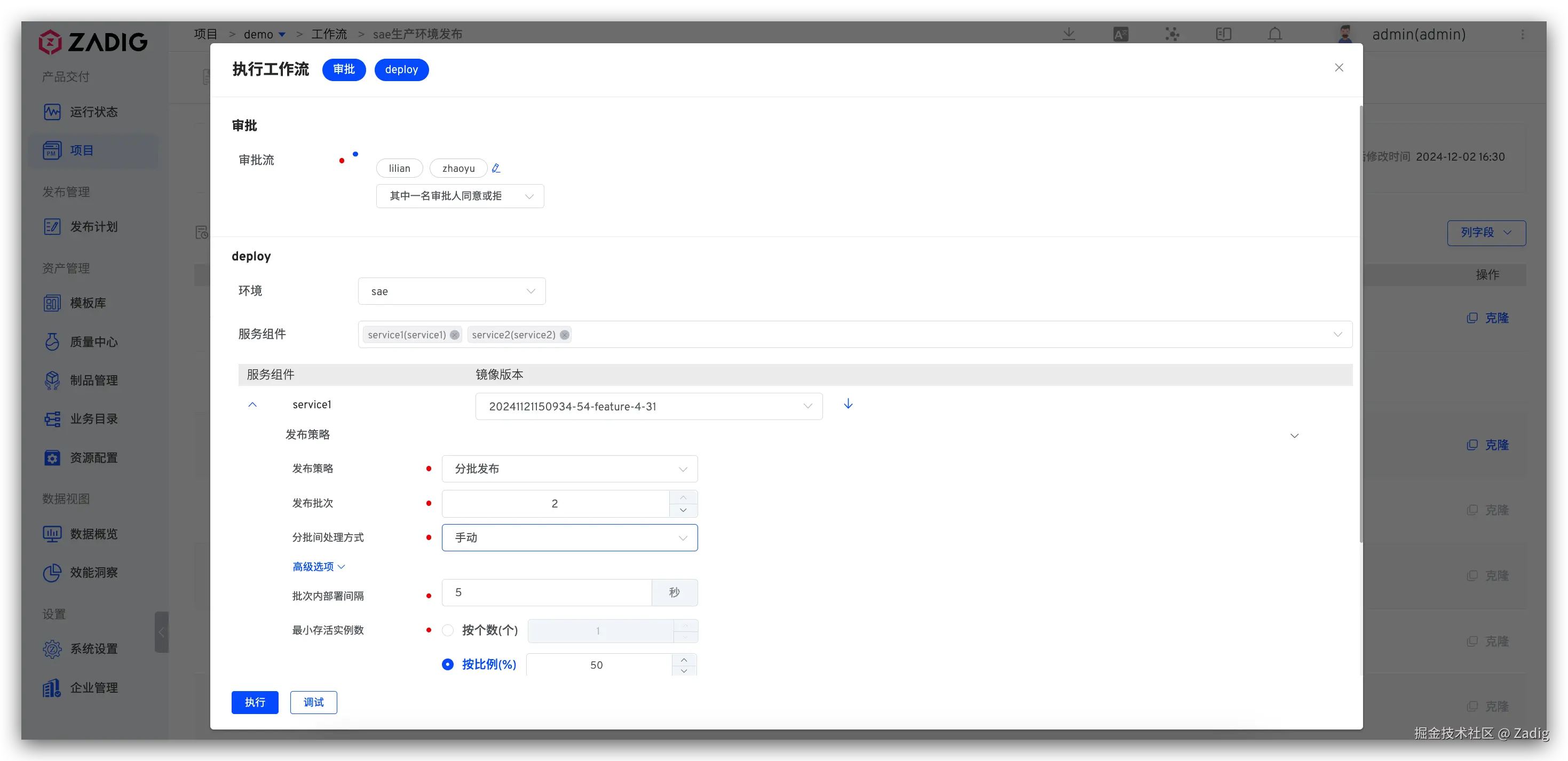The image size is (1568, 761).
Task: Increase the 发布批次 stepper value
Action: [x=683, y=497]
